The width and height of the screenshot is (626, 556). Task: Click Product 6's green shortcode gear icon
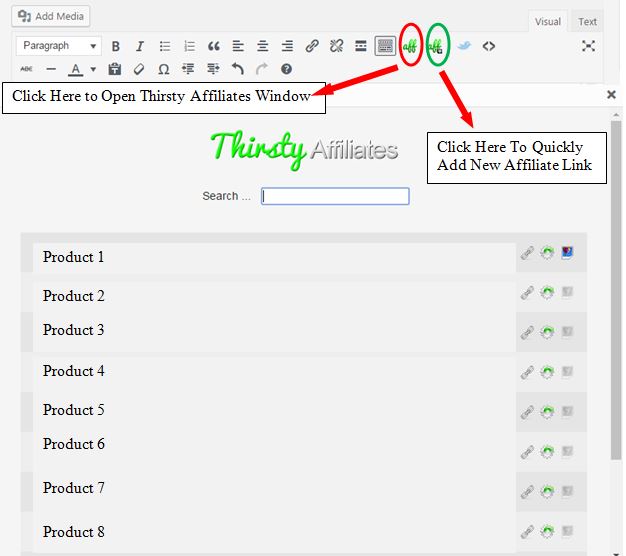tap(547, 452)
